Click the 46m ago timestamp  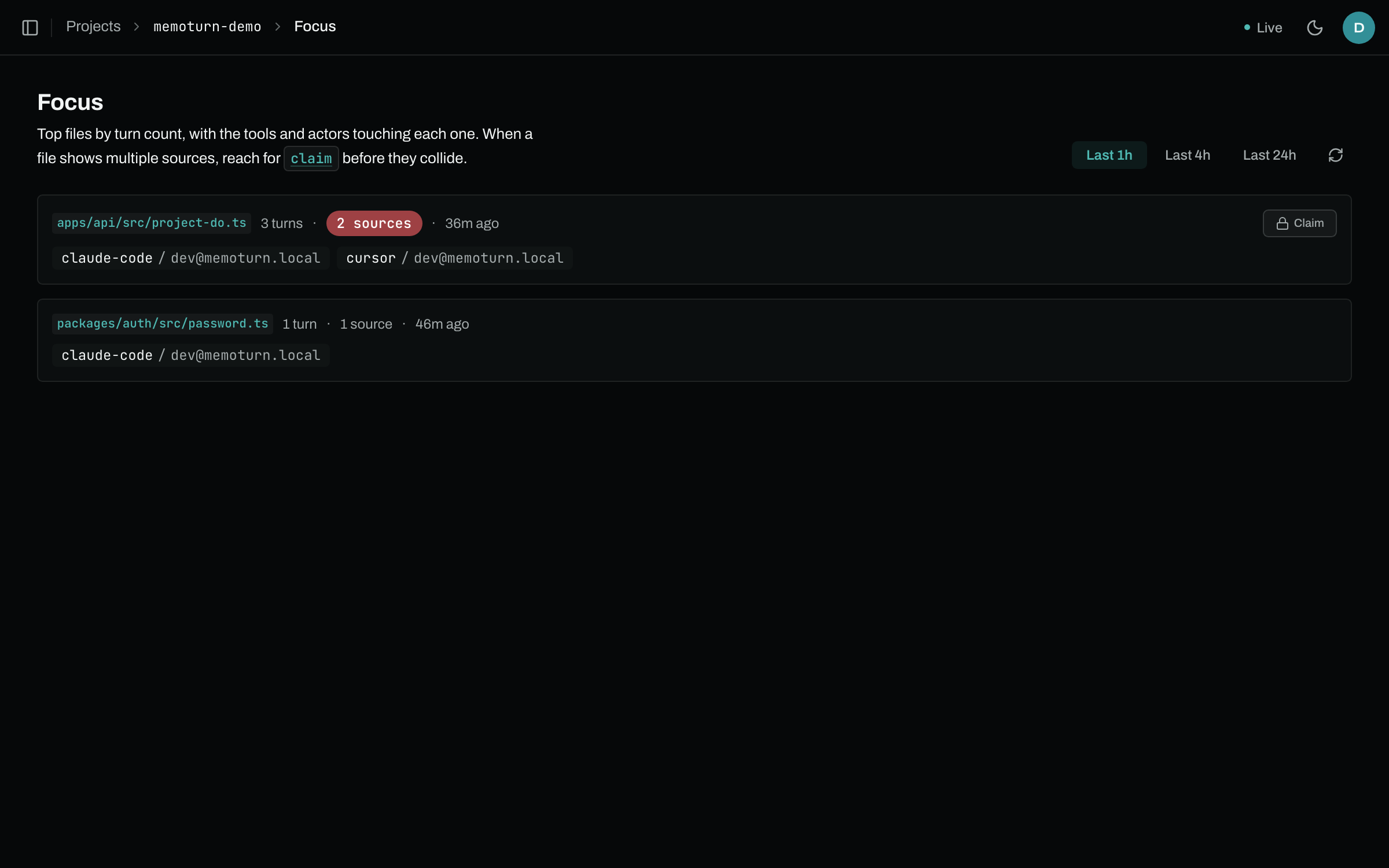click(442, 324)
